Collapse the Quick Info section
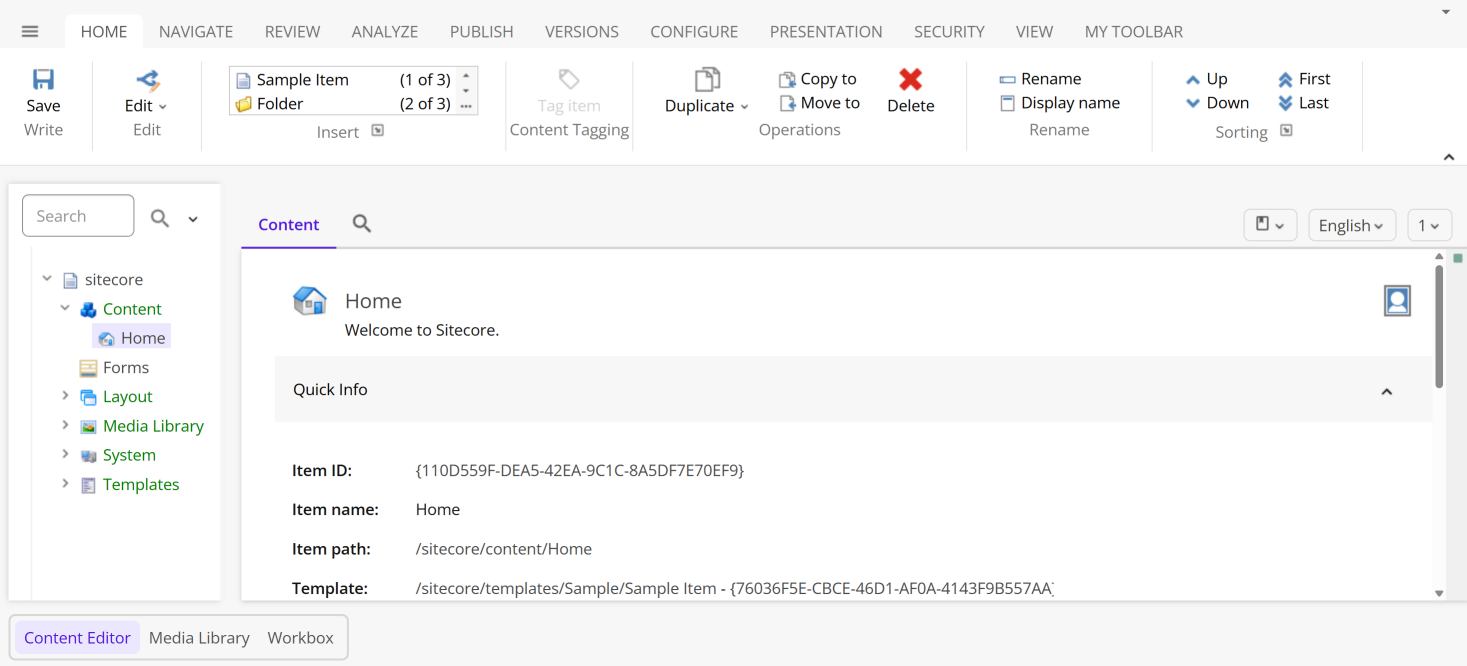This screenshot has height=666, width=1467. point(1387,391)
